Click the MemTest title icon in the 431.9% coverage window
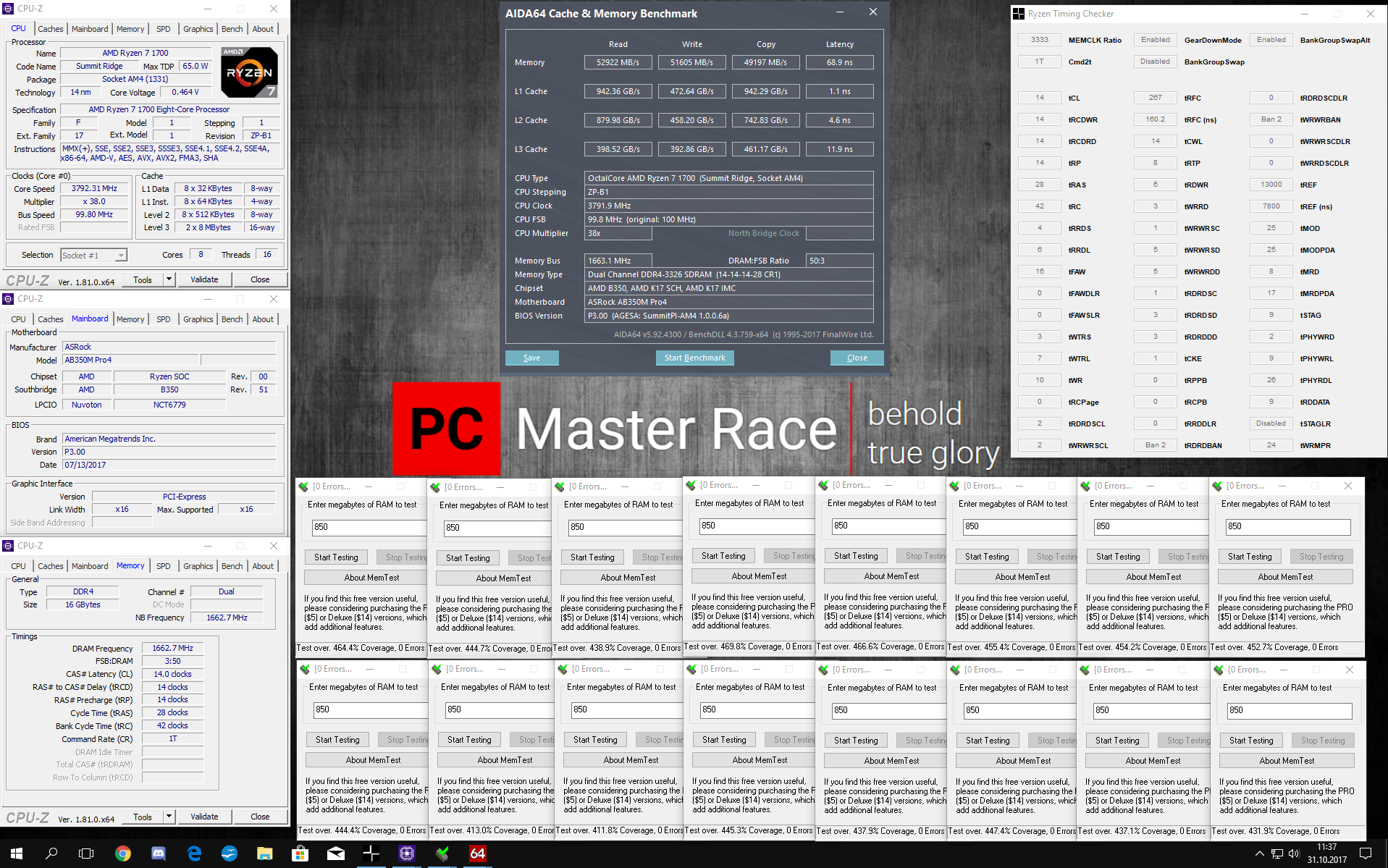Viewport: 1388px width, 868px height. tap(1219, 670)
